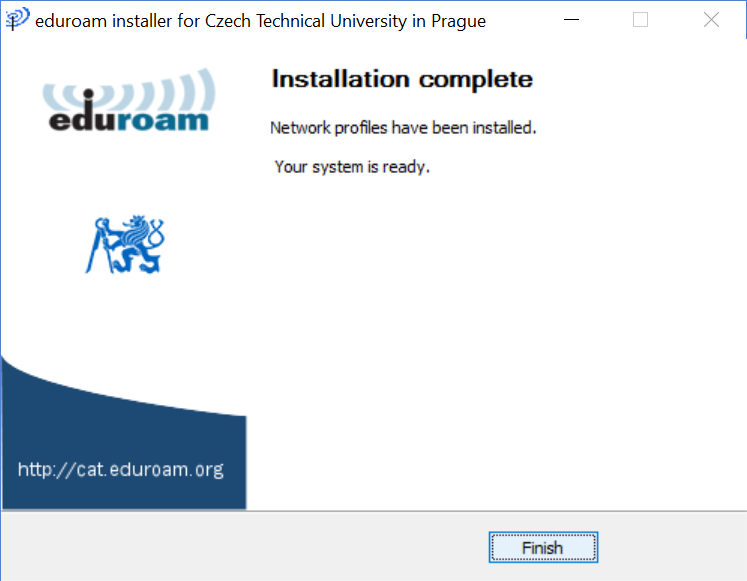Screen dimensions: 747x581
Task: Close the eduroam installer window
Action: (x=711, y=20)
